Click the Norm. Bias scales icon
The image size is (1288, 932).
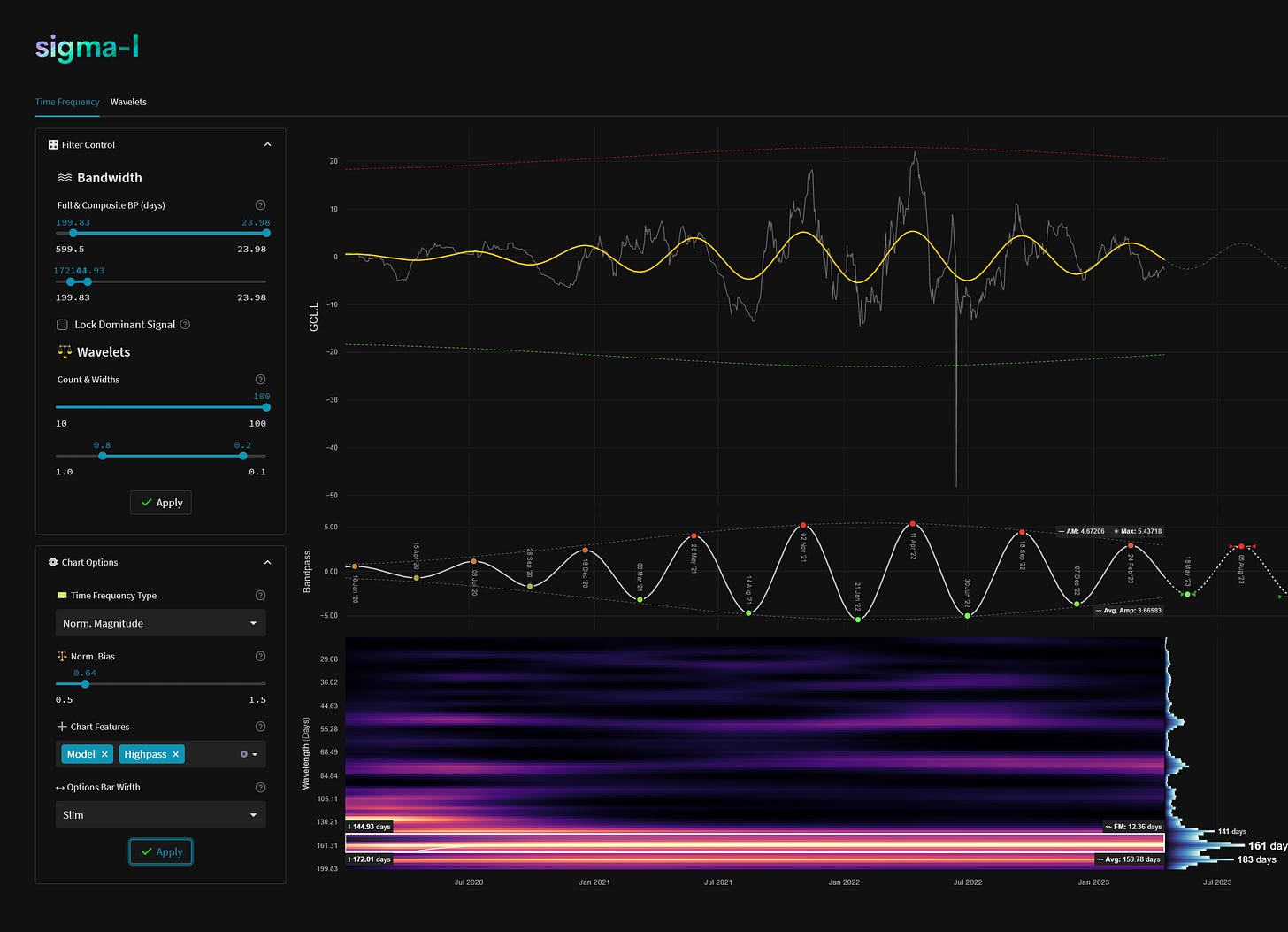62,656
